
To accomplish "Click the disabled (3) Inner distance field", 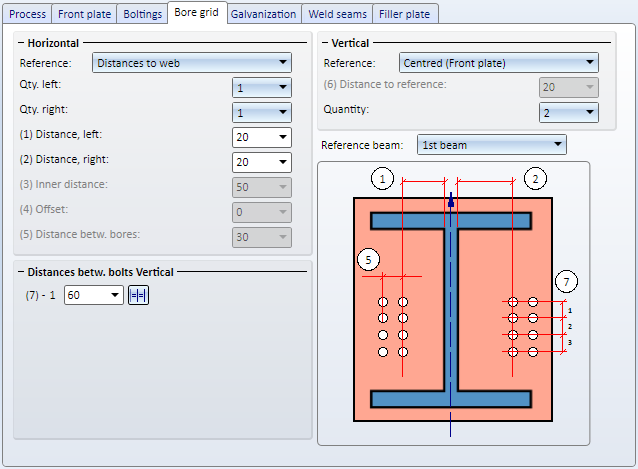I will pyautogui.click(x=262, y=187).
